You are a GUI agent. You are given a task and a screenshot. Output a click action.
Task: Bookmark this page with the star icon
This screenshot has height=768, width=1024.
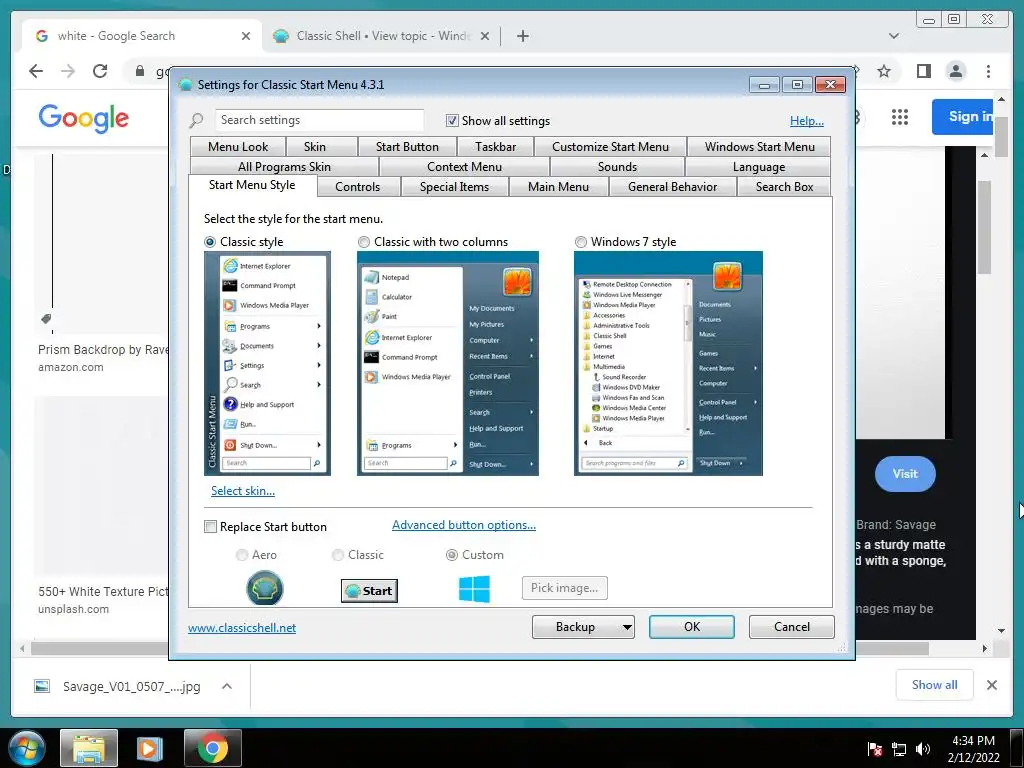(x=884, y=71)
